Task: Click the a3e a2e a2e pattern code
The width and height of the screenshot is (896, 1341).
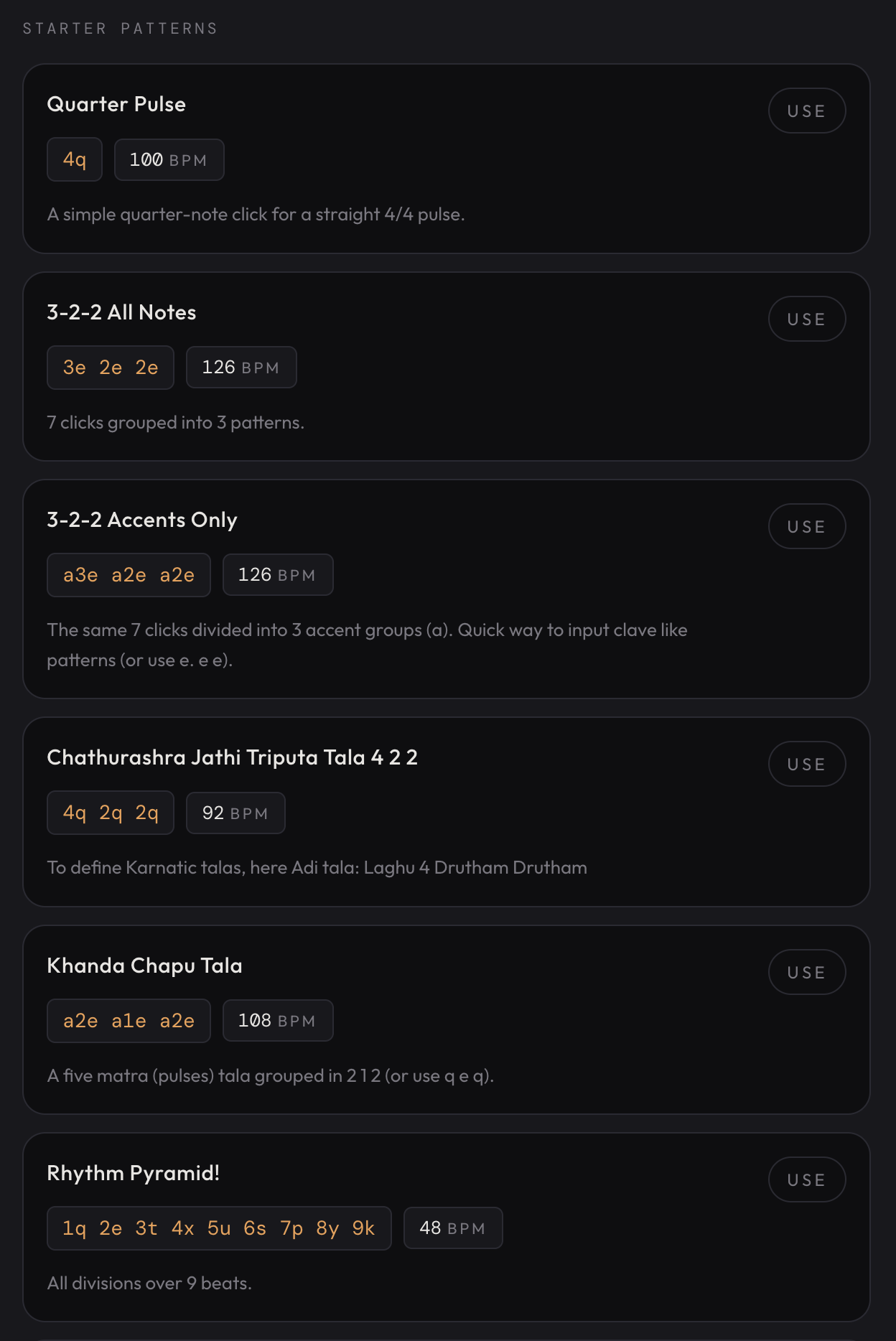Action: pos(129,575)
